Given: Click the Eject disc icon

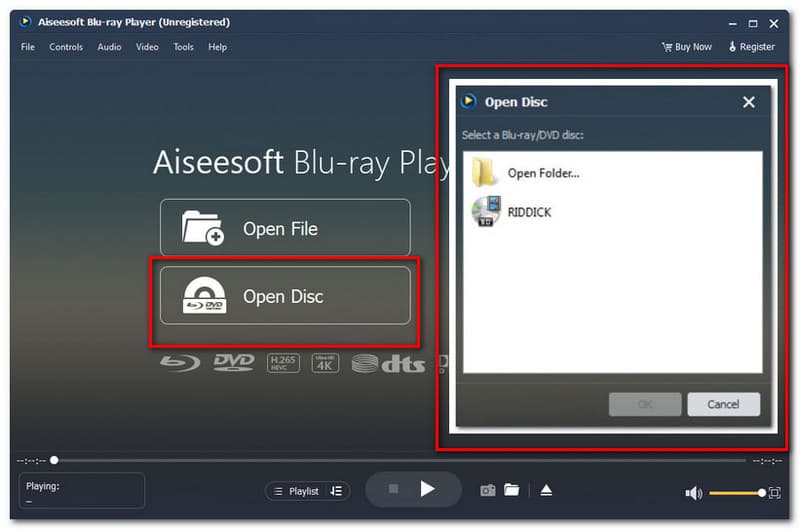Looking at the screenshot, I should click(x=546, y=490).
